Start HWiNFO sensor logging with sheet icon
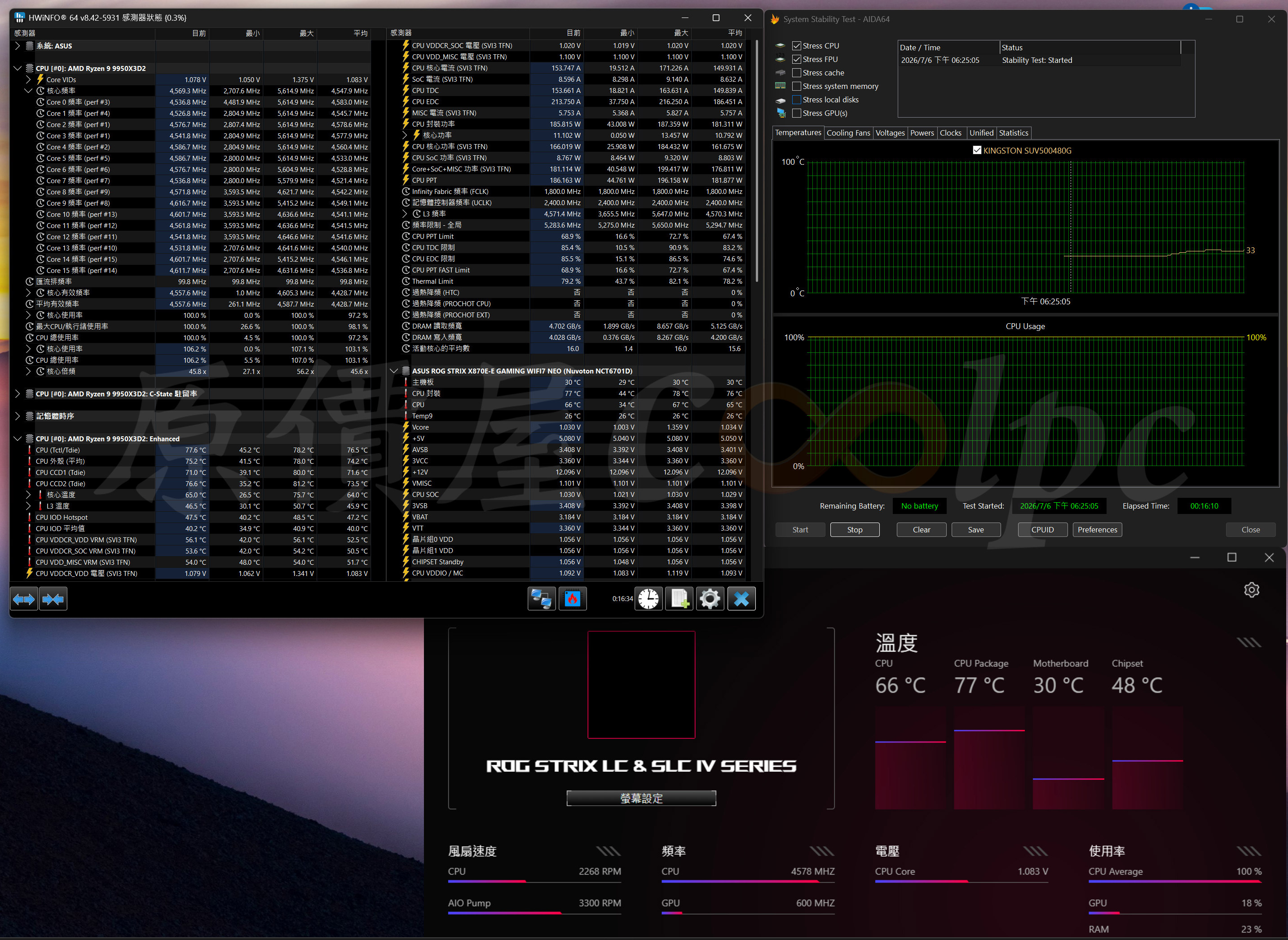Viewport: 1288px width, 940px height. click(x=679, y=598)
